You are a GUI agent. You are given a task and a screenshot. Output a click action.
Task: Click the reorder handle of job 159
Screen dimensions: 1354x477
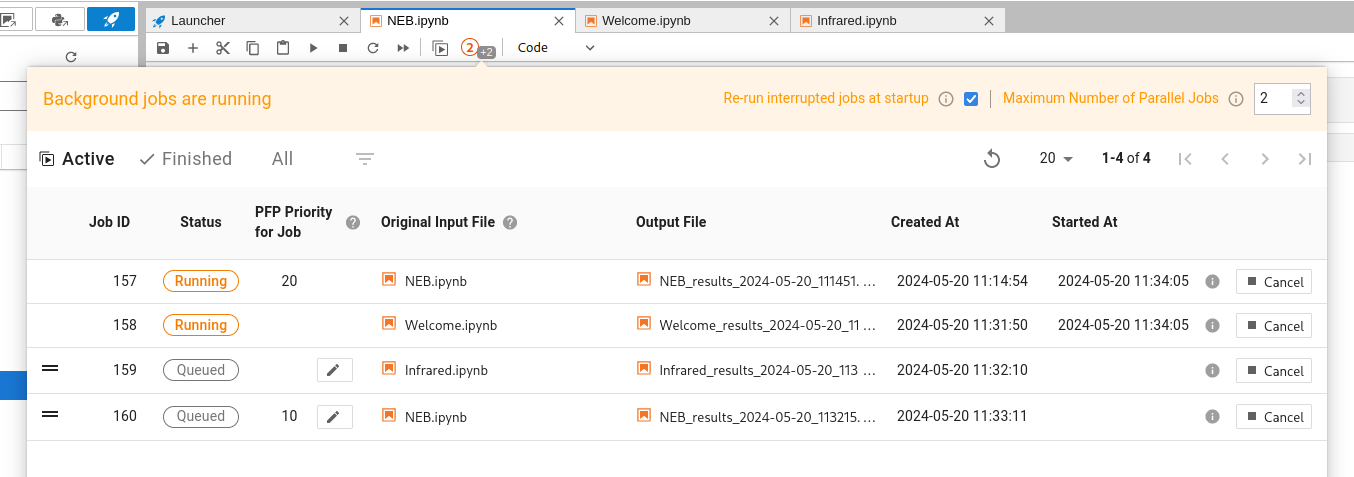(50, 369)
